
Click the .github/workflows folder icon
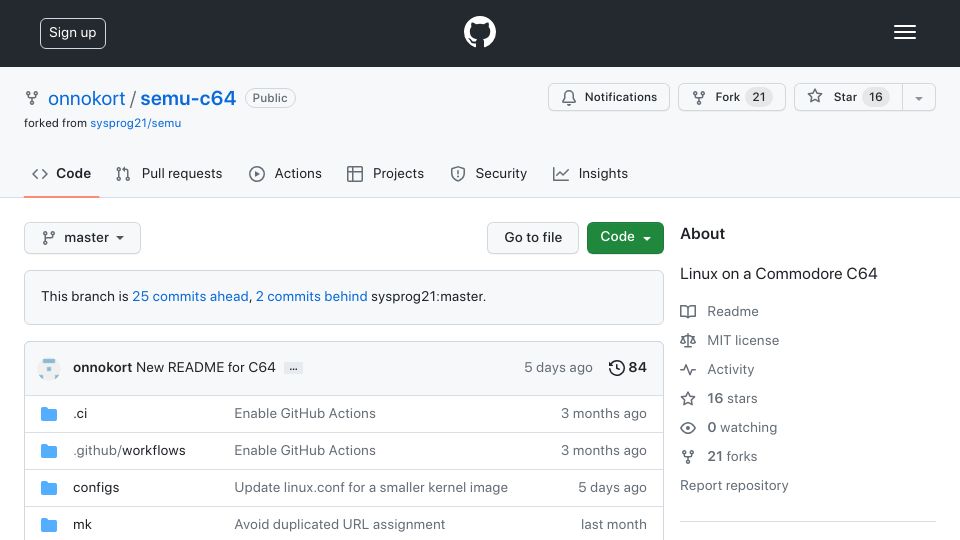point(49,451)
